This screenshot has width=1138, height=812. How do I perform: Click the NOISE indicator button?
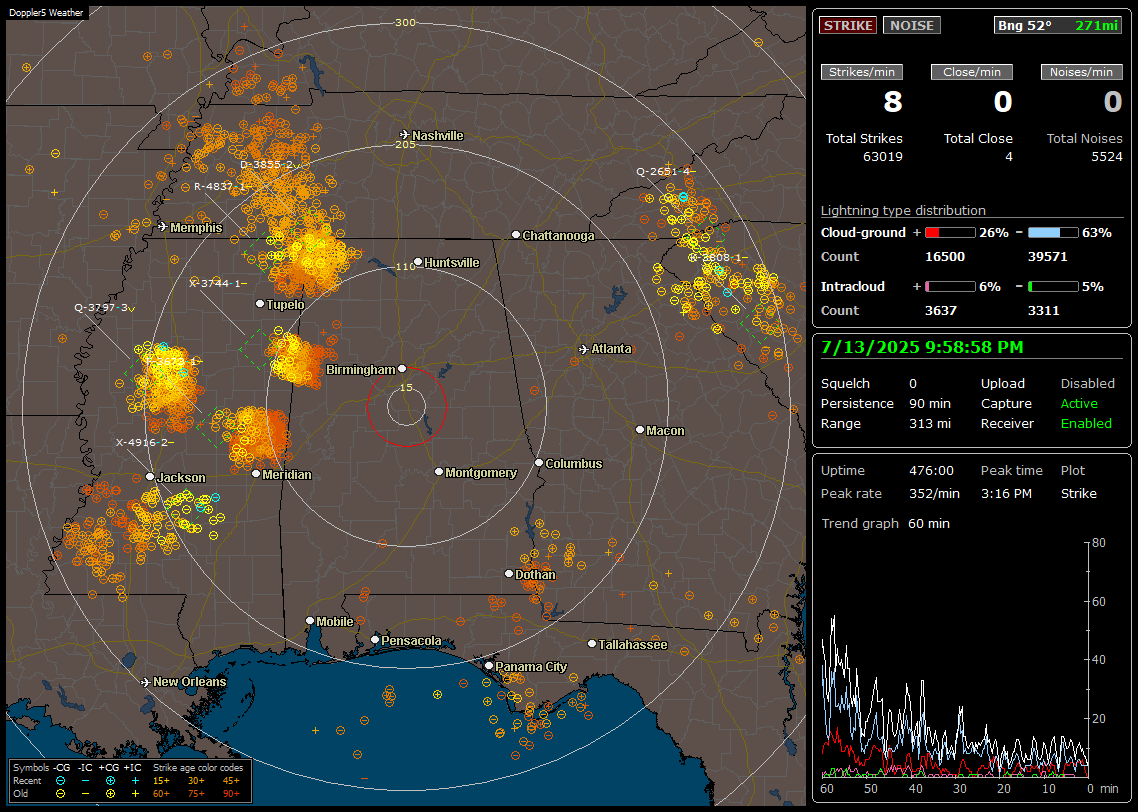tap(912, 25)
